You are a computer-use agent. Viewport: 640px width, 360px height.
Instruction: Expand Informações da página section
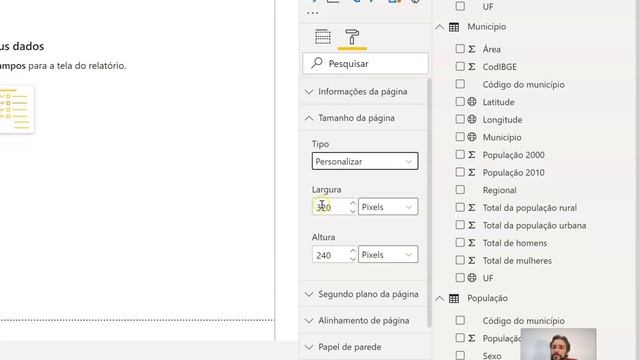tap(365, 92)
